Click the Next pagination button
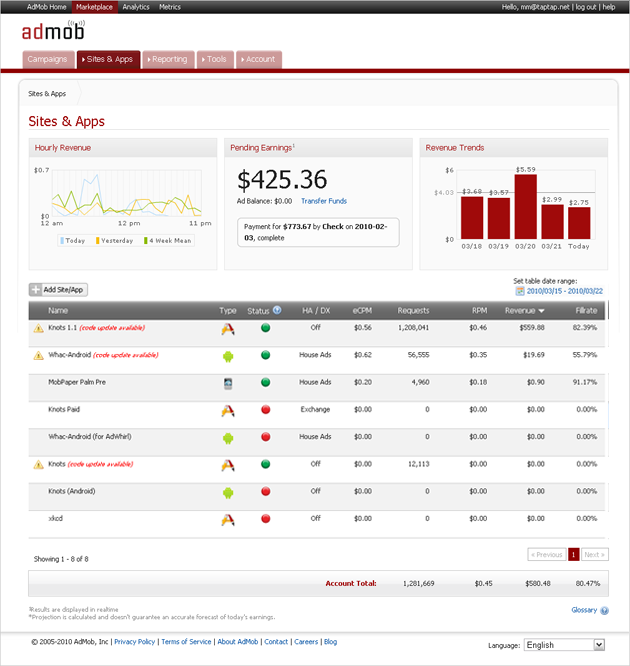Viewport: 630px width, 666px height. [594, 554]
